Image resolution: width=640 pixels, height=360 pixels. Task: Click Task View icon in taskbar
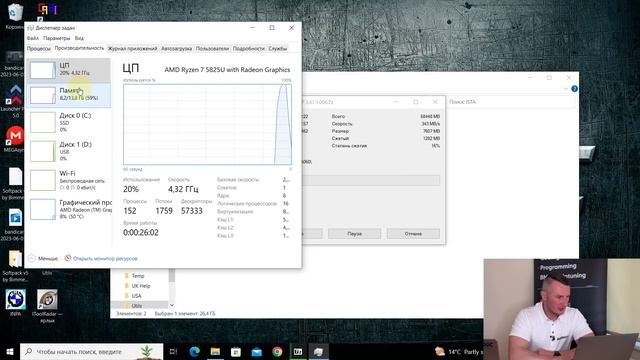[173, 351]
